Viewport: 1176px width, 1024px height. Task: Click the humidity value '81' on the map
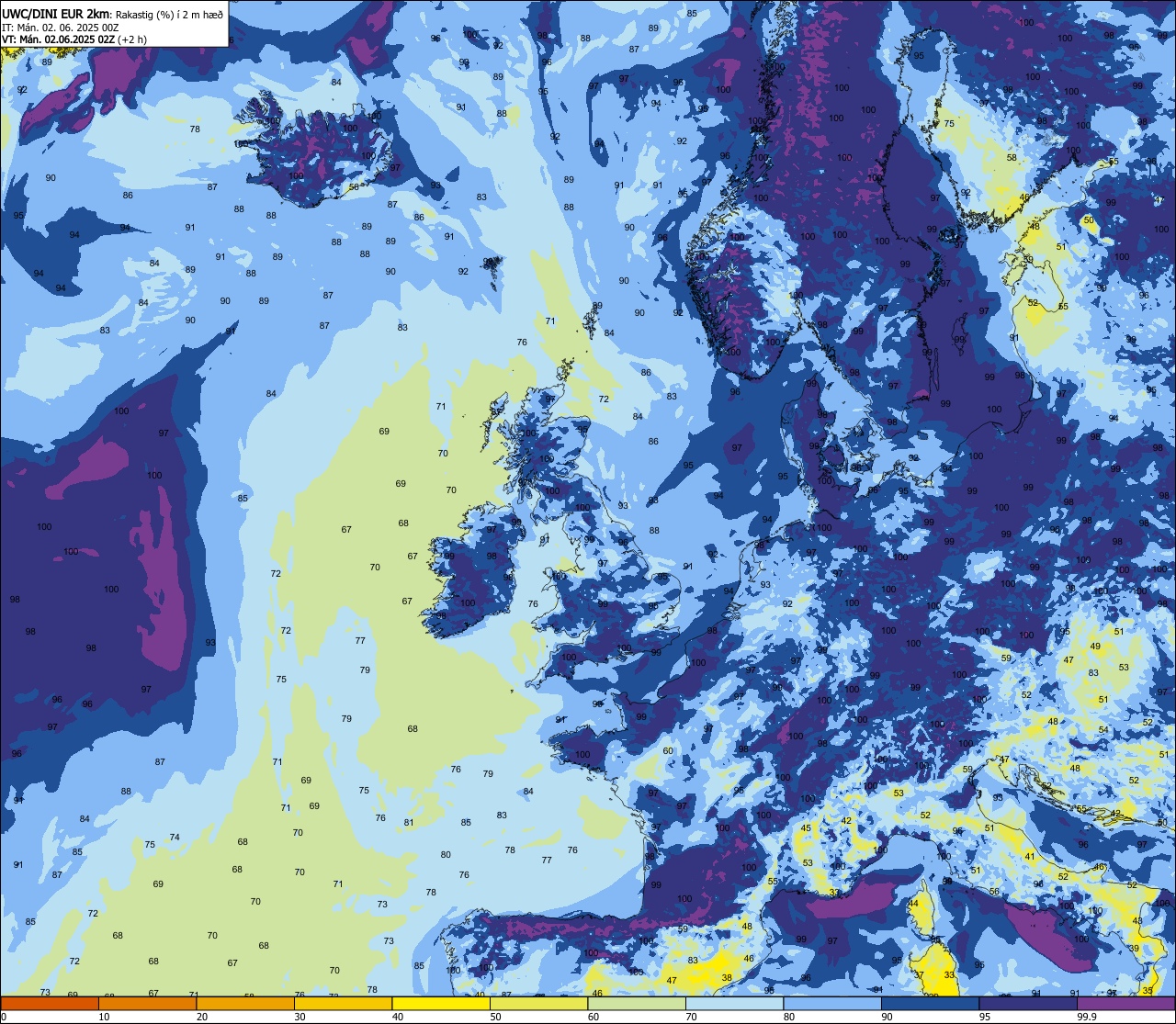(409, 823)
